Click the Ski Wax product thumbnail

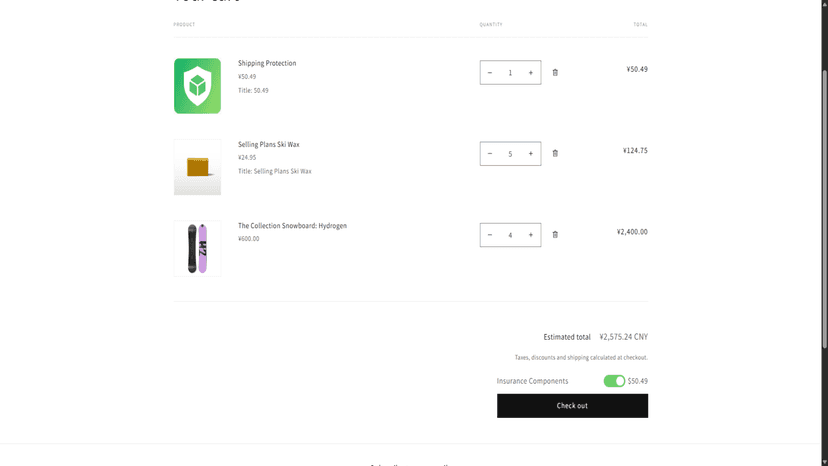(197, 167)
